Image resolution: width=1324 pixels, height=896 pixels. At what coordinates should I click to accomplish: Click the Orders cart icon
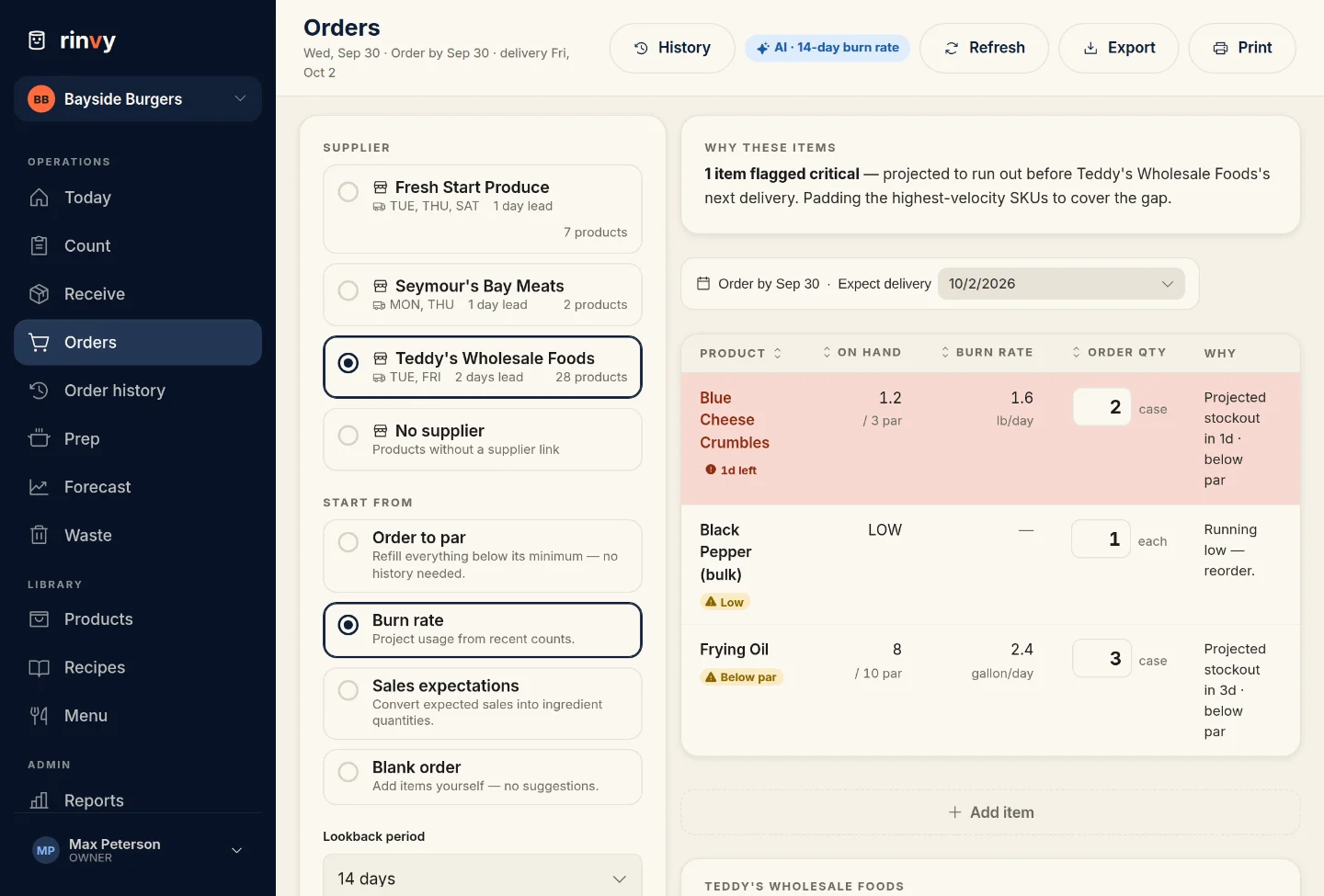[x=39, y=342]
